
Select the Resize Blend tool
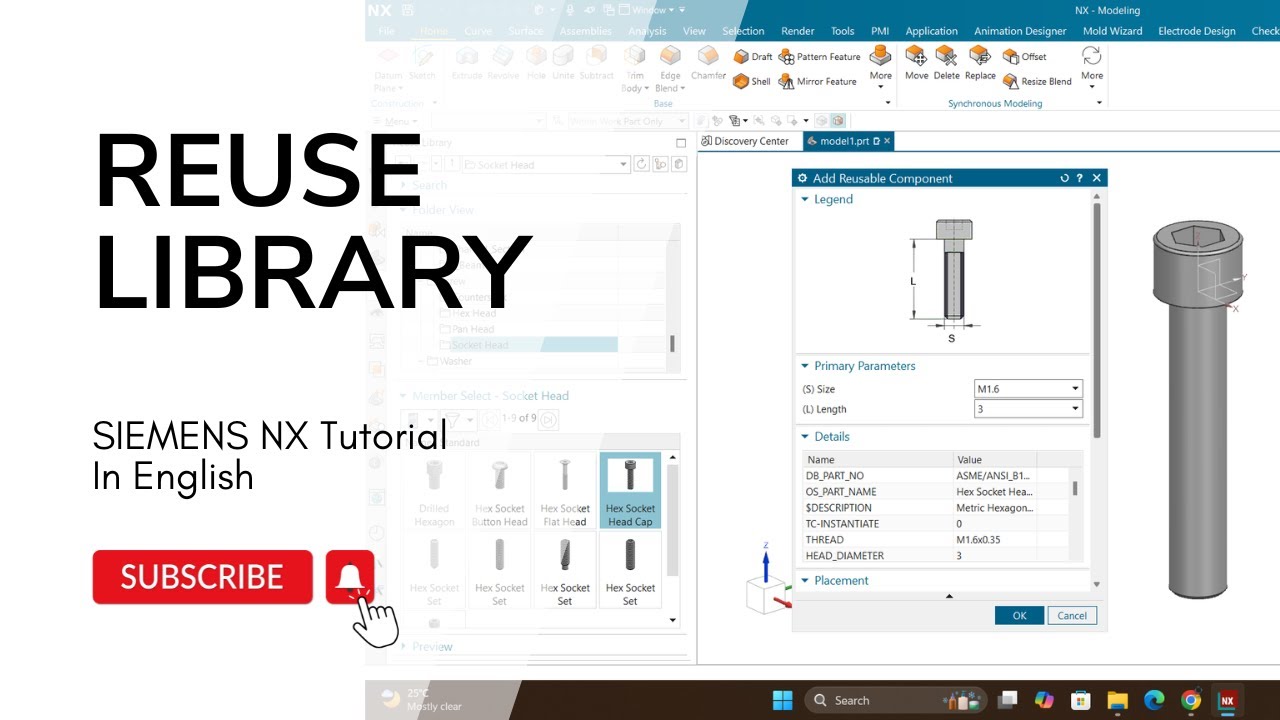click(x=1037, y=82)
